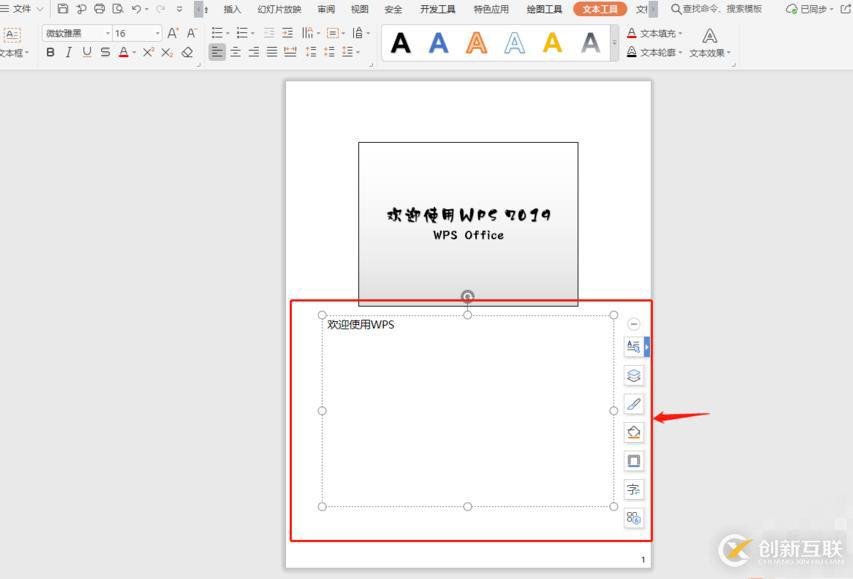Toggle Bold formatting
The image size is (853, 579).
[x=51, y=52]
